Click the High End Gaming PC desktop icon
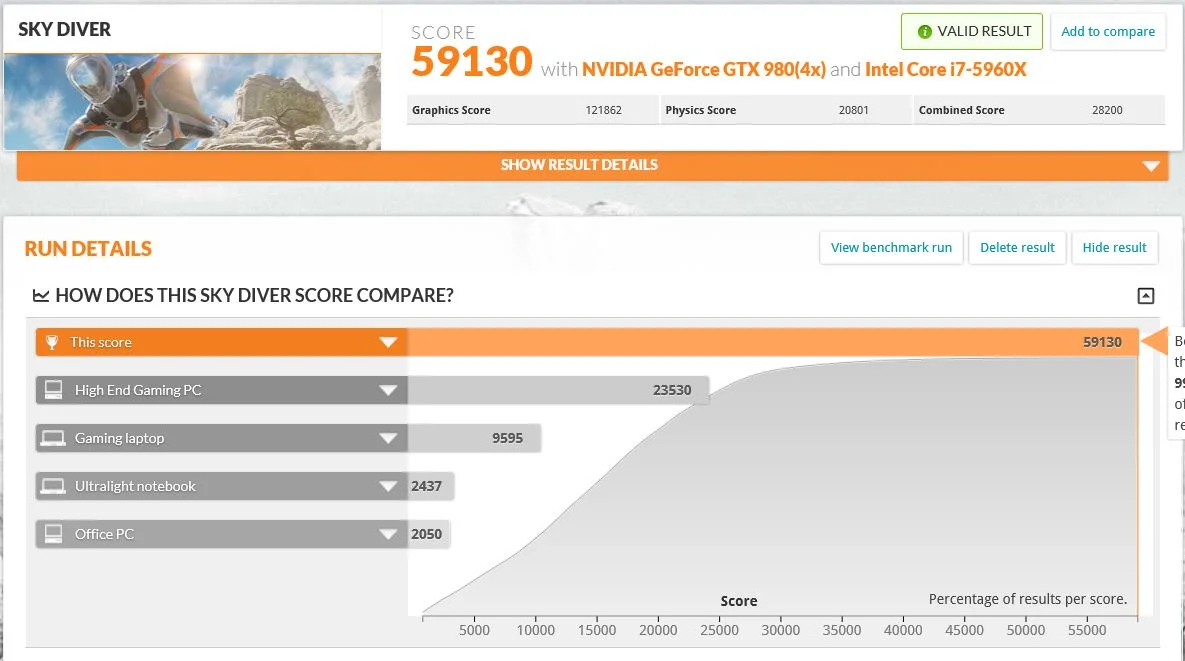Image resolution: width=1185 pixels, height=661 pixels. 53,390
